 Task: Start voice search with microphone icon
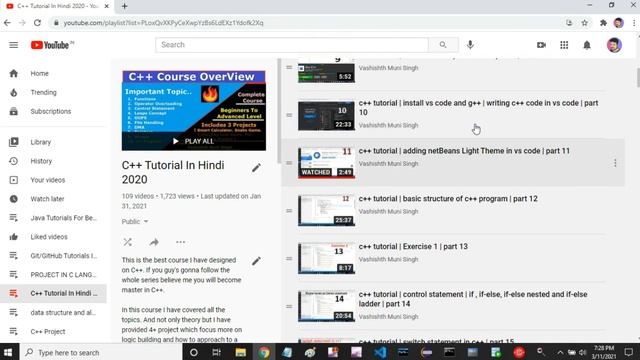click(470, 45)
